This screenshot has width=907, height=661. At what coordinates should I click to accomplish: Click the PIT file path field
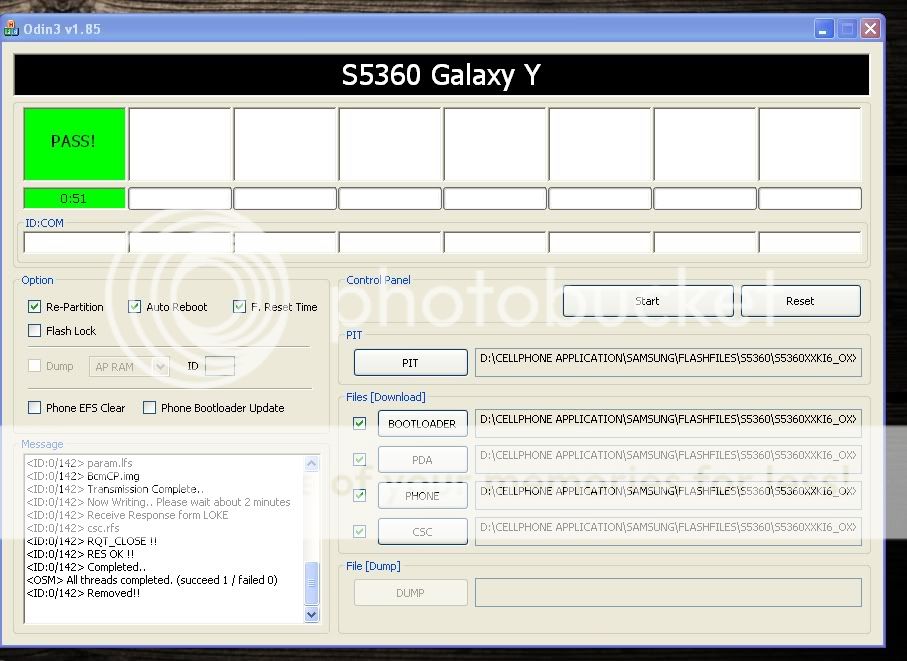pos(668,363)
